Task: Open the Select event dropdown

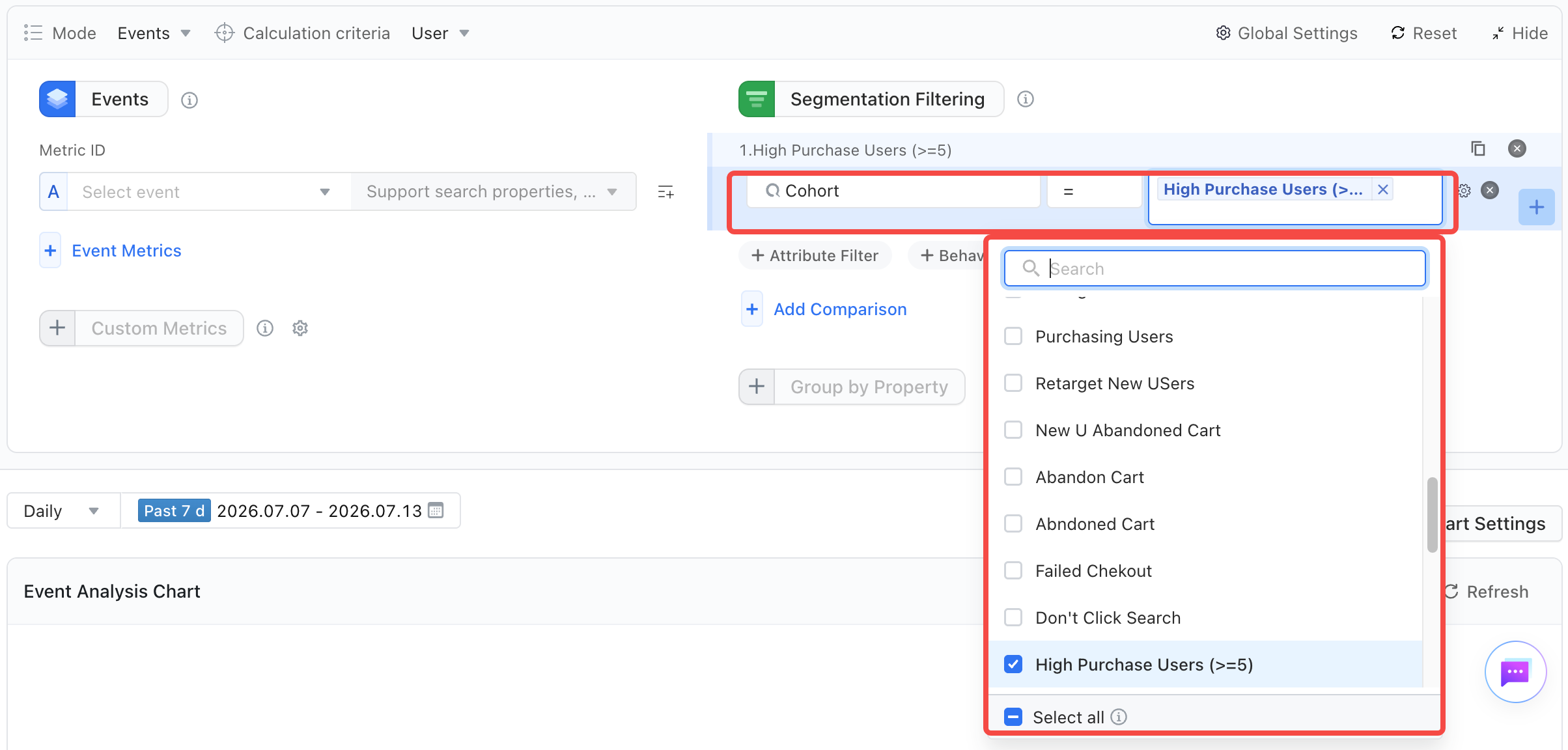Action: tap(208, 192)
